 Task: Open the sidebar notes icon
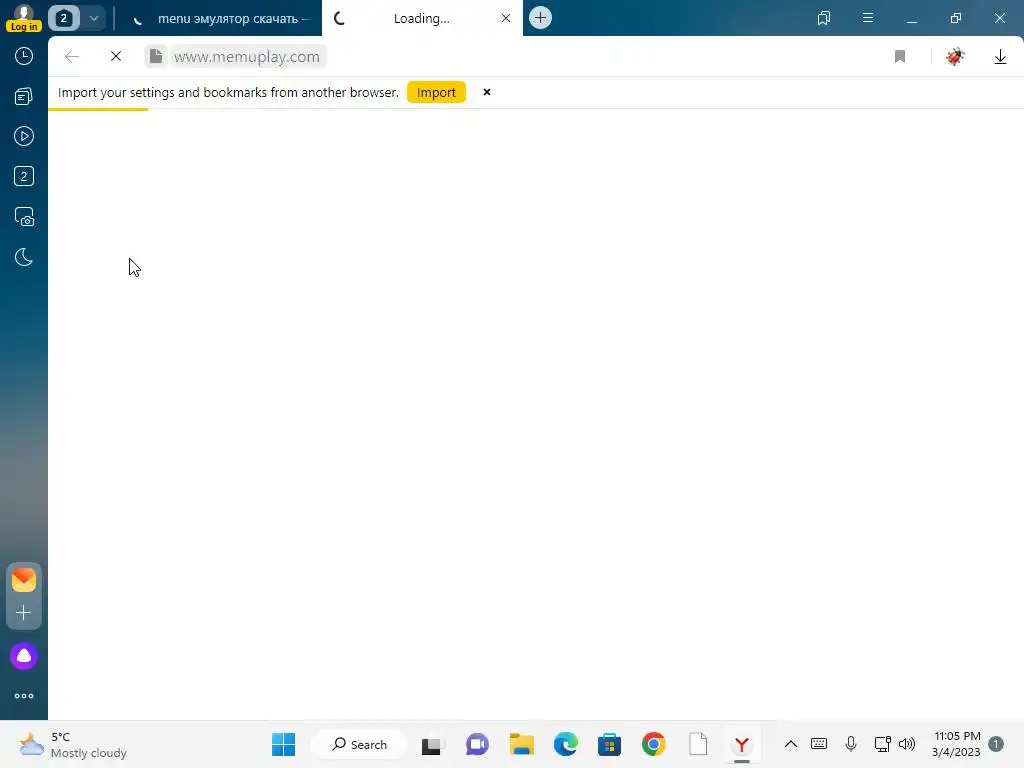click(x=24, y=97)
